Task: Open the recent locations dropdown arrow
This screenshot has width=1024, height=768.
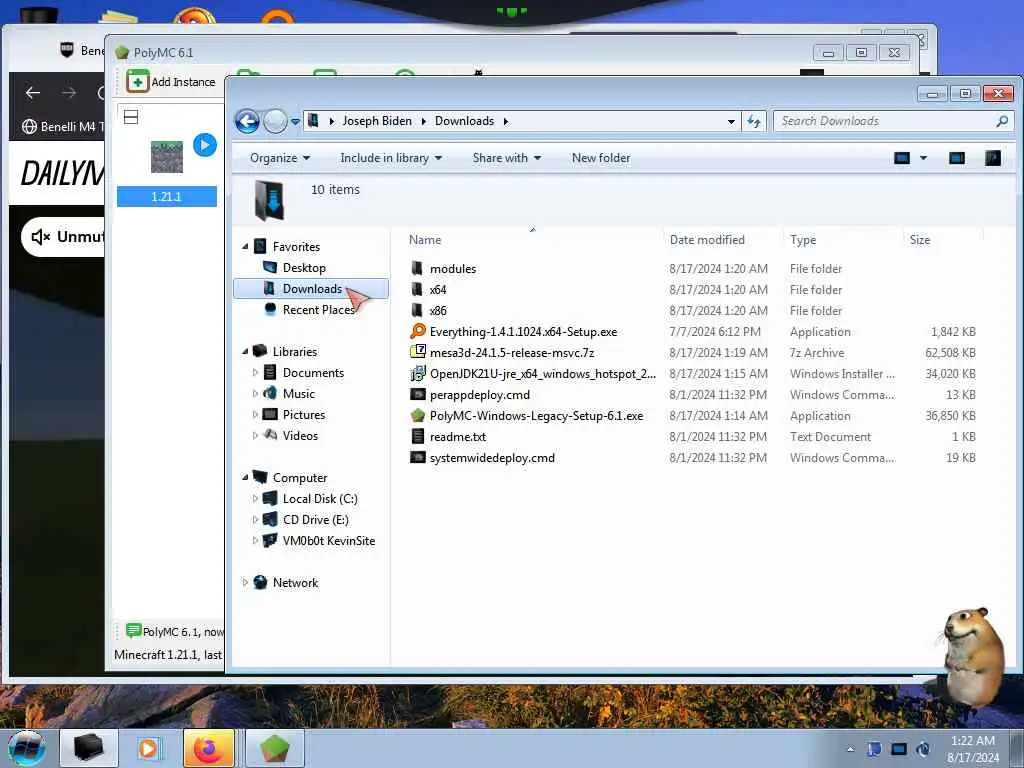Action: 295,121
